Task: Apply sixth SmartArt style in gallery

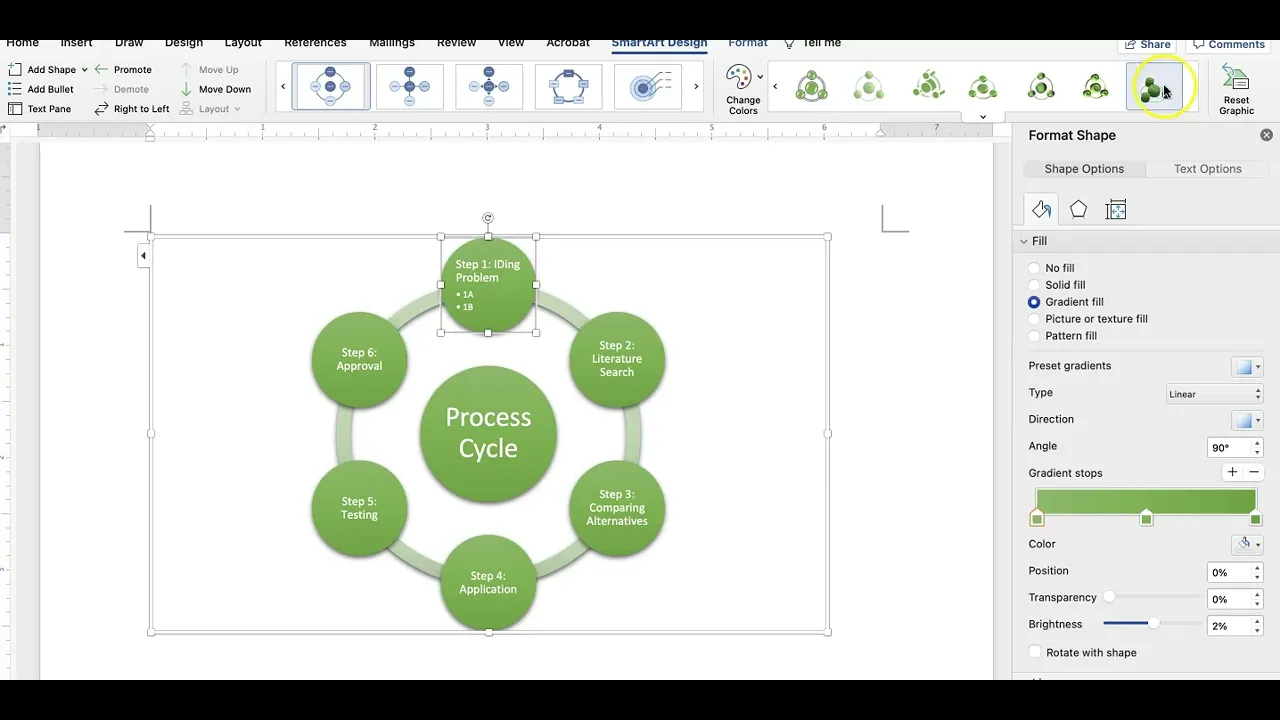Action: 1097,87
